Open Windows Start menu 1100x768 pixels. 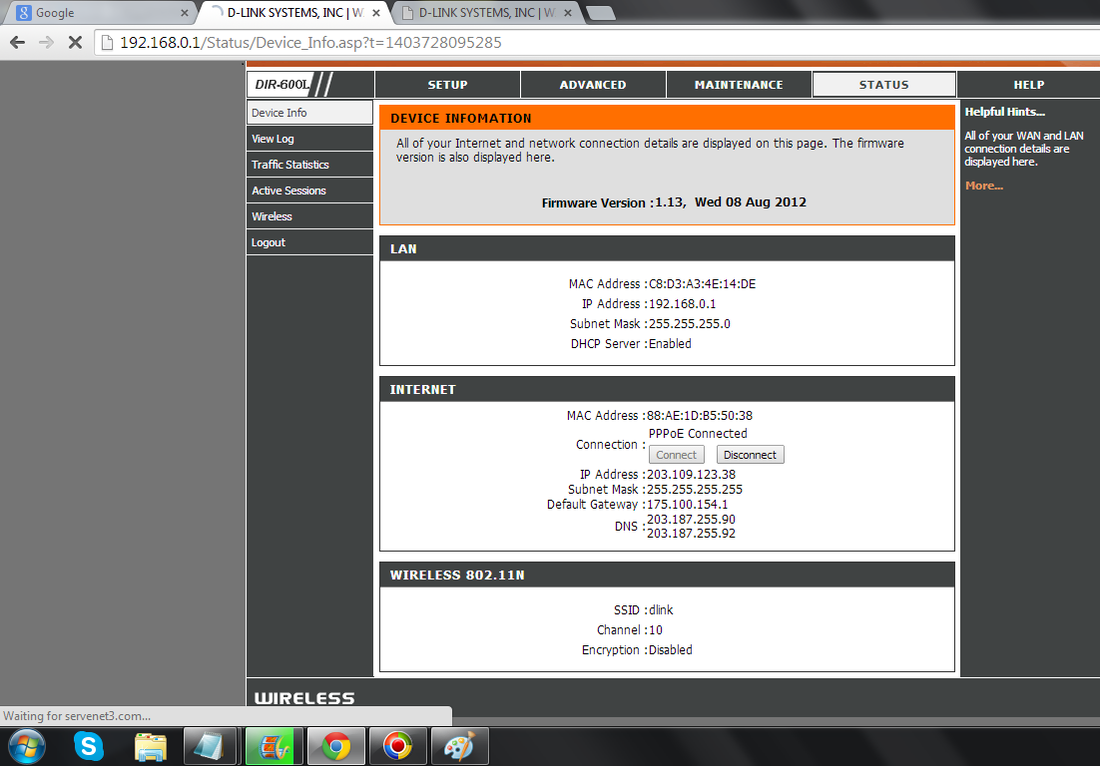pyautogui.click(x=27, y=746)
